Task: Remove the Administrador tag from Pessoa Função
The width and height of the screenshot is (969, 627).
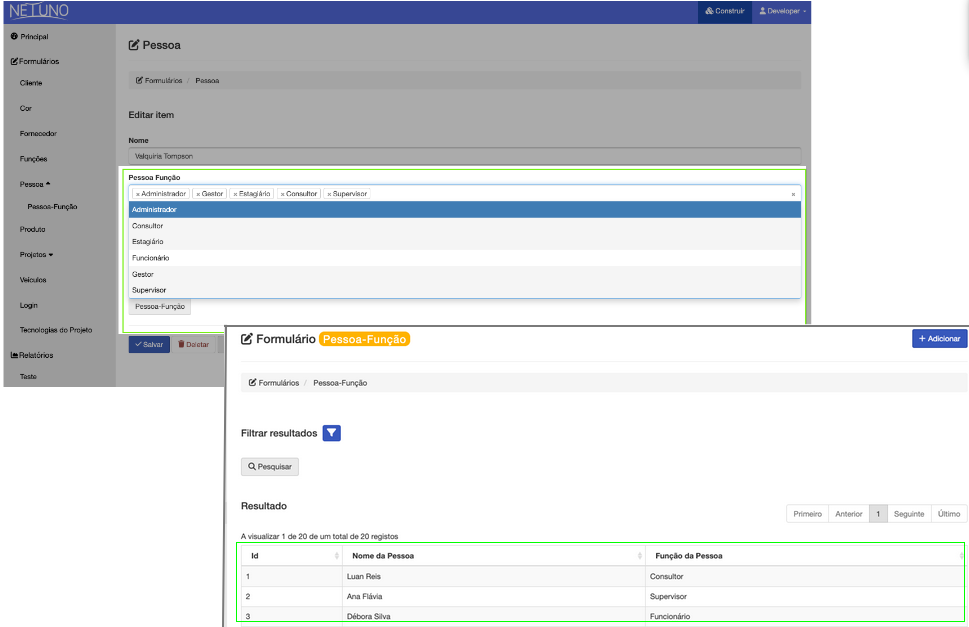Action: coord(138,194)
